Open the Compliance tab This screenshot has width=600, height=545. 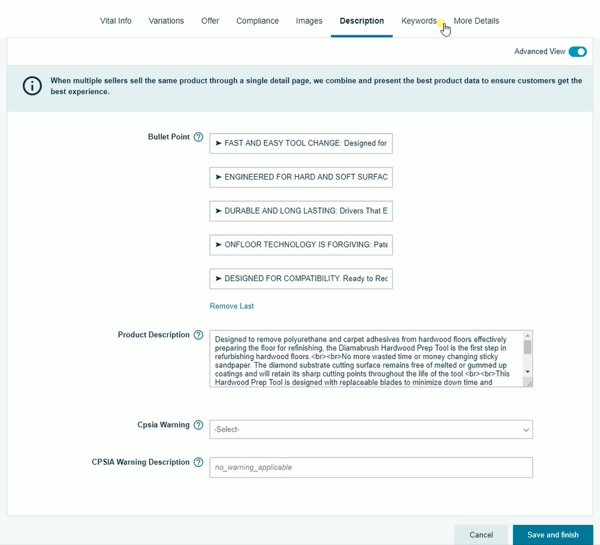(258, 21)
